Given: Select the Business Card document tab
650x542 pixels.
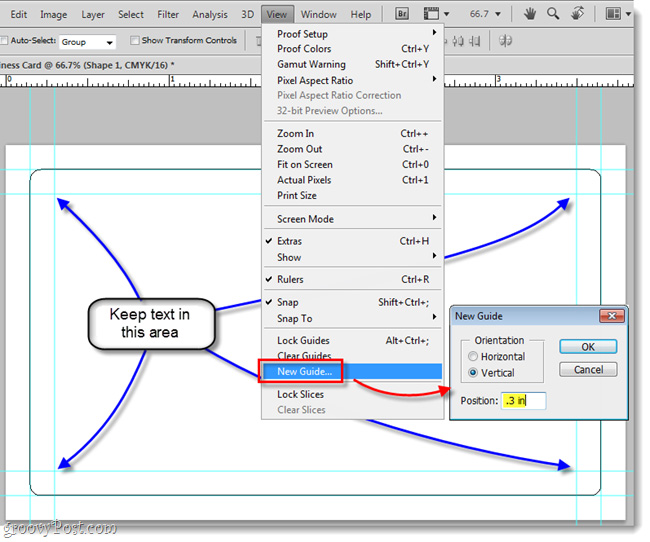Looking at the screenshot, I should [x=87, y=65].
